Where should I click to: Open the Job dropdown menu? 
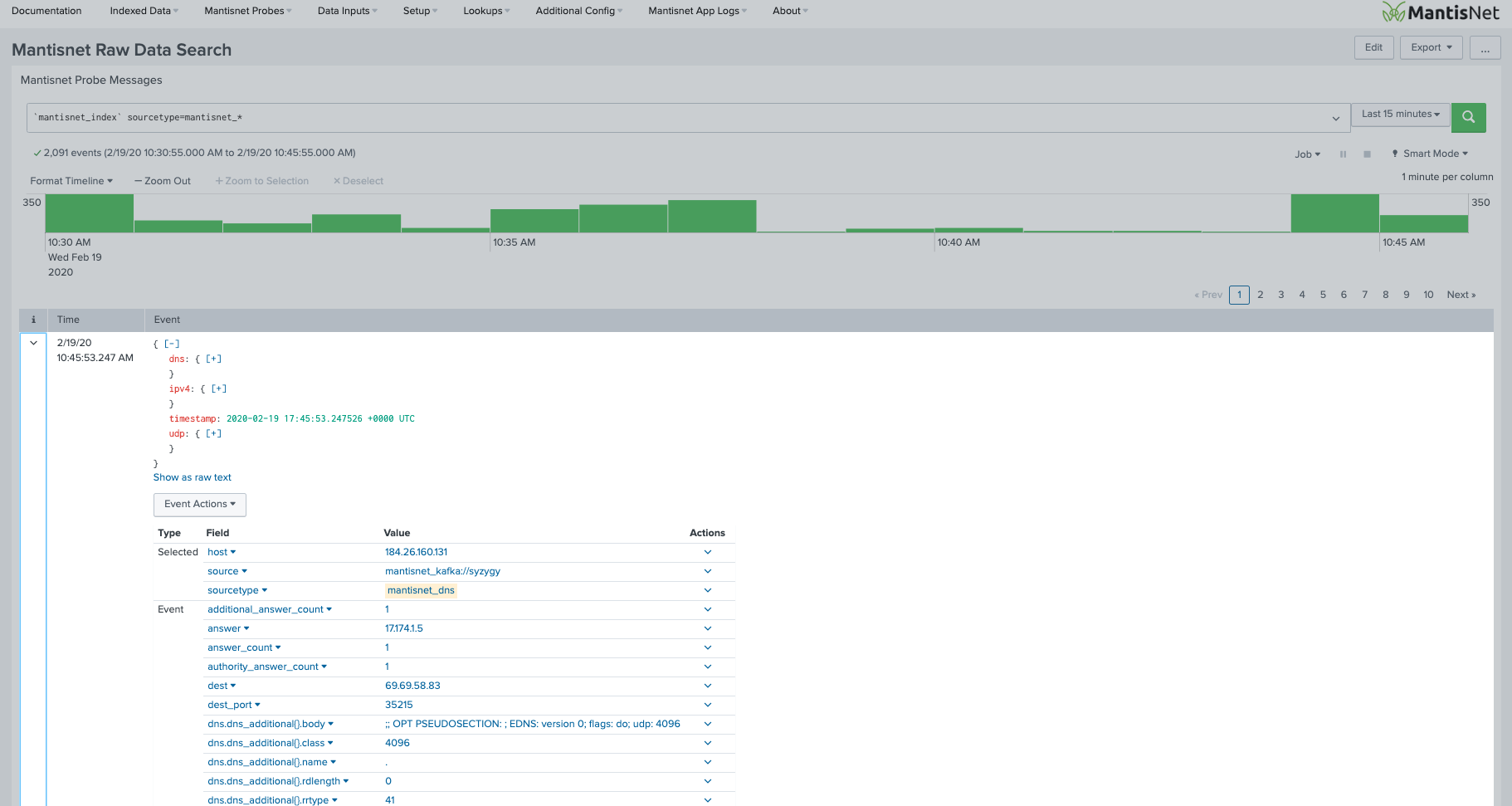pos(1307,154)
